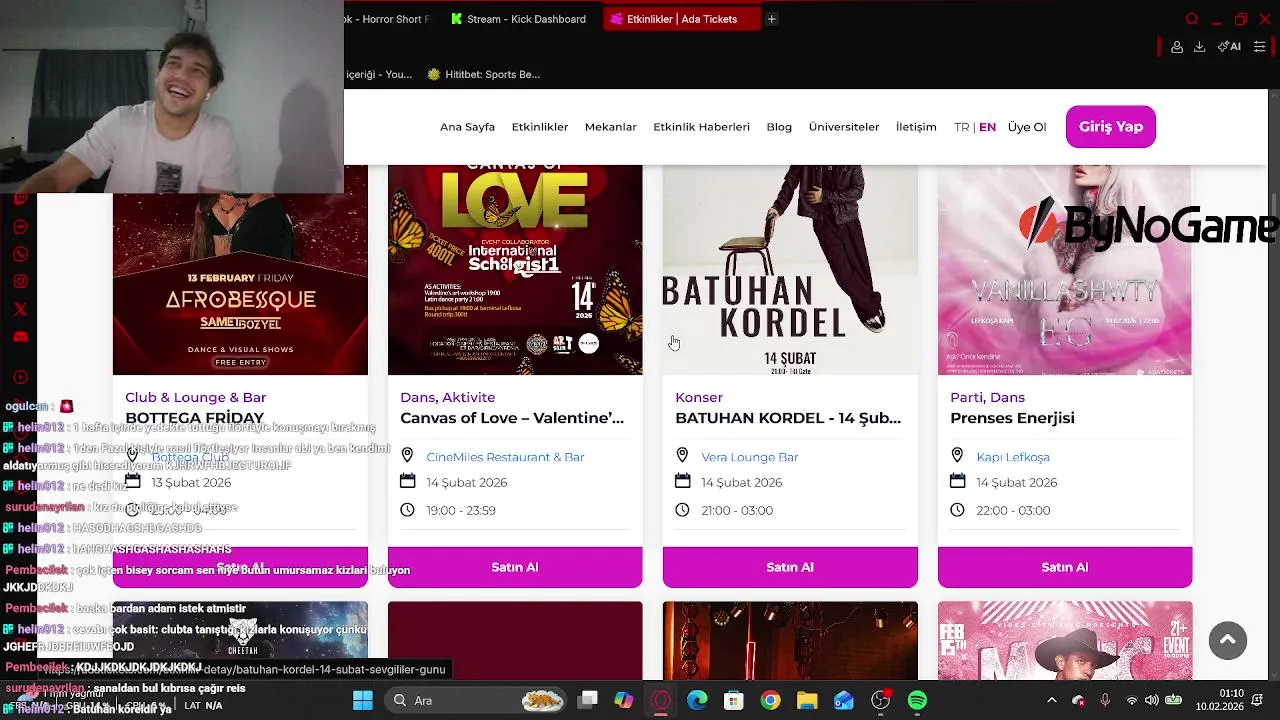Click the Giriş Yap button
The width and height of the screenshot is (1280, 720).
pos(1111,127)
